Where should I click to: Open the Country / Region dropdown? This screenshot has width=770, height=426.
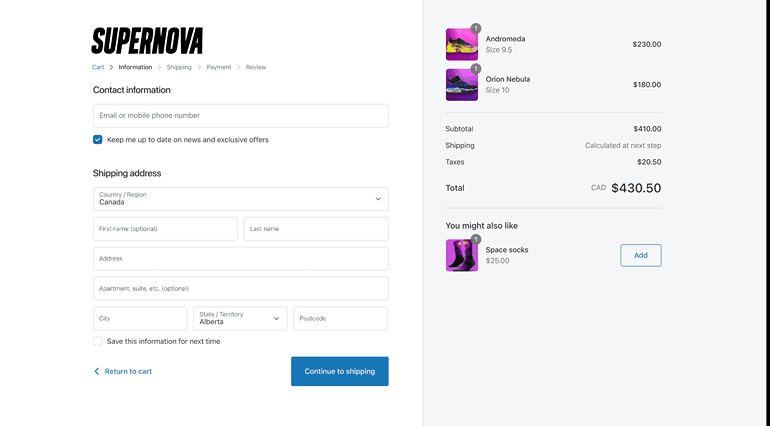pyautogui.click(x=241, y=199)
